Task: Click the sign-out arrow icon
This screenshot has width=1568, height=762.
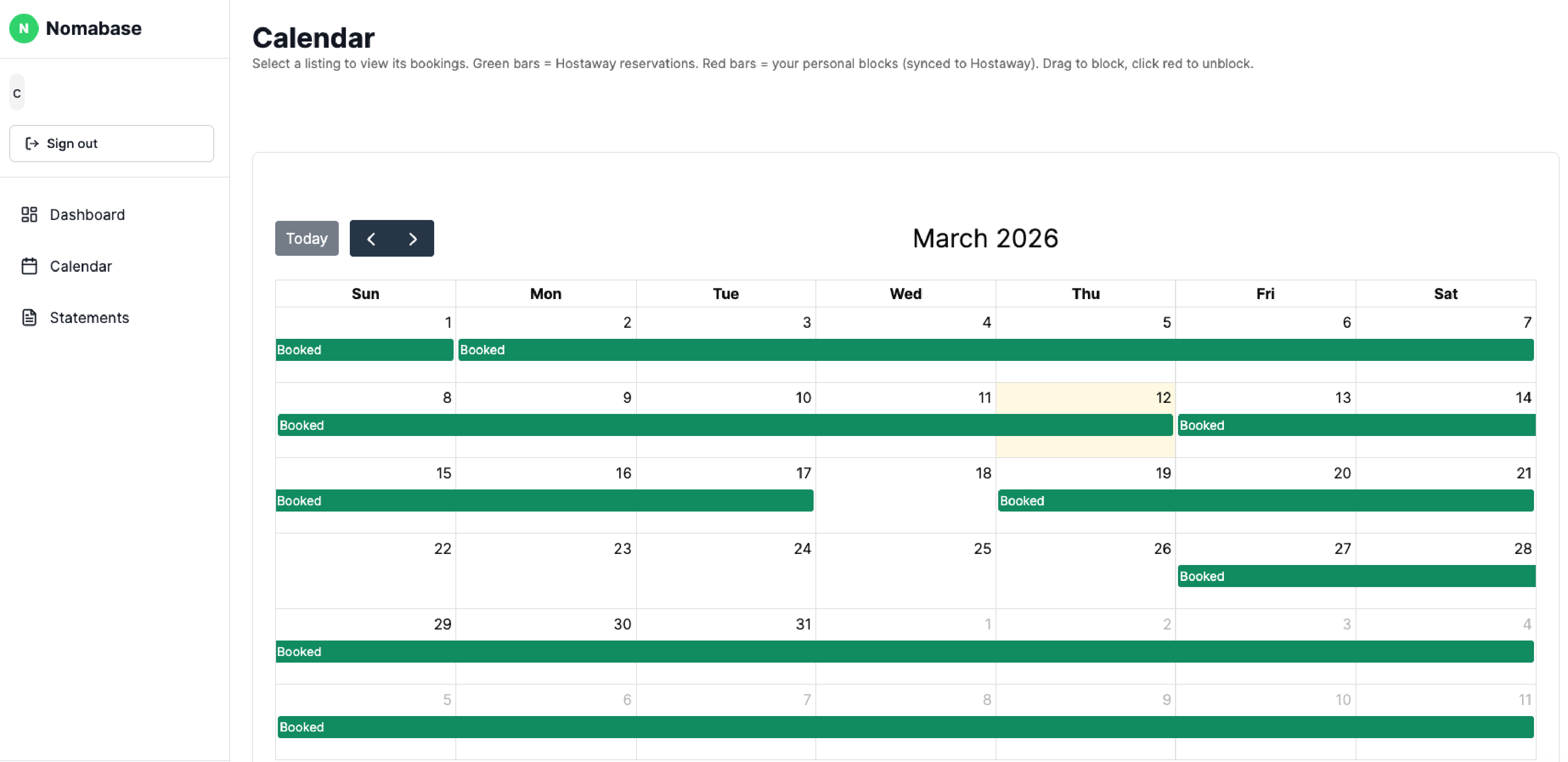Action: click(32, 143)
